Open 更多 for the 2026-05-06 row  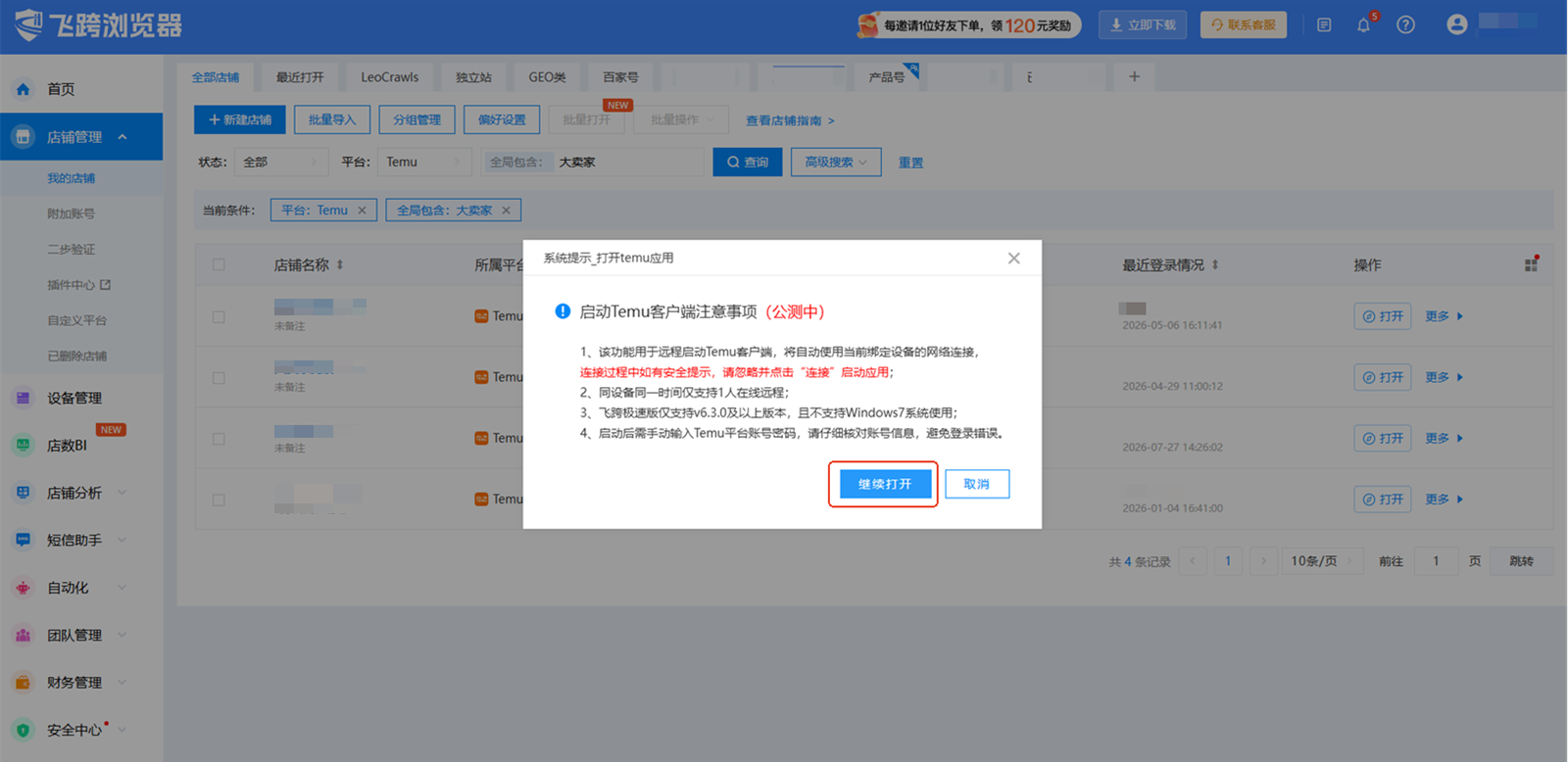tap(1444, 316)
